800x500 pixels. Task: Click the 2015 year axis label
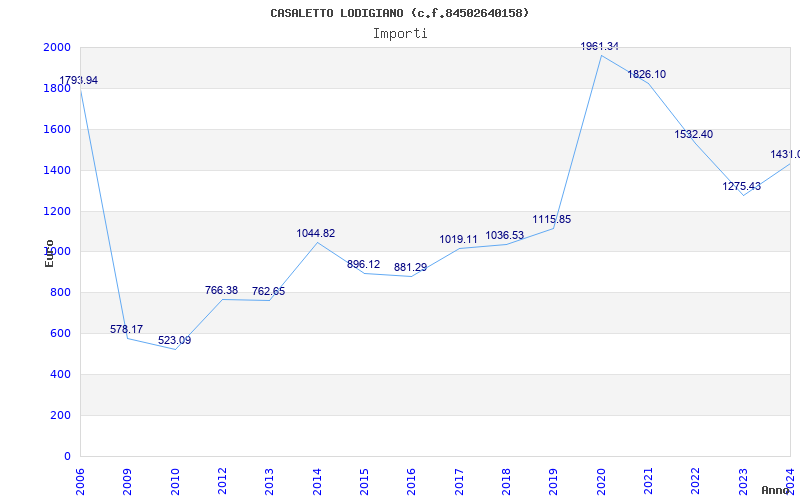coord(364,481)
